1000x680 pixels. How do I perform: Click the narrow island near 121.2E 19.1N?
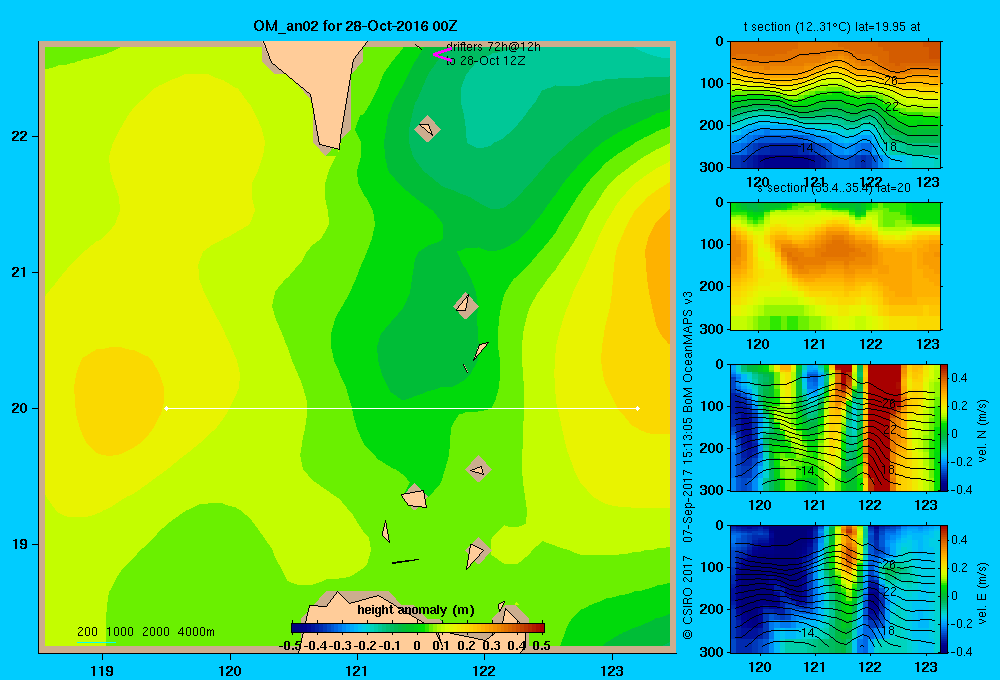coord(386,531)
